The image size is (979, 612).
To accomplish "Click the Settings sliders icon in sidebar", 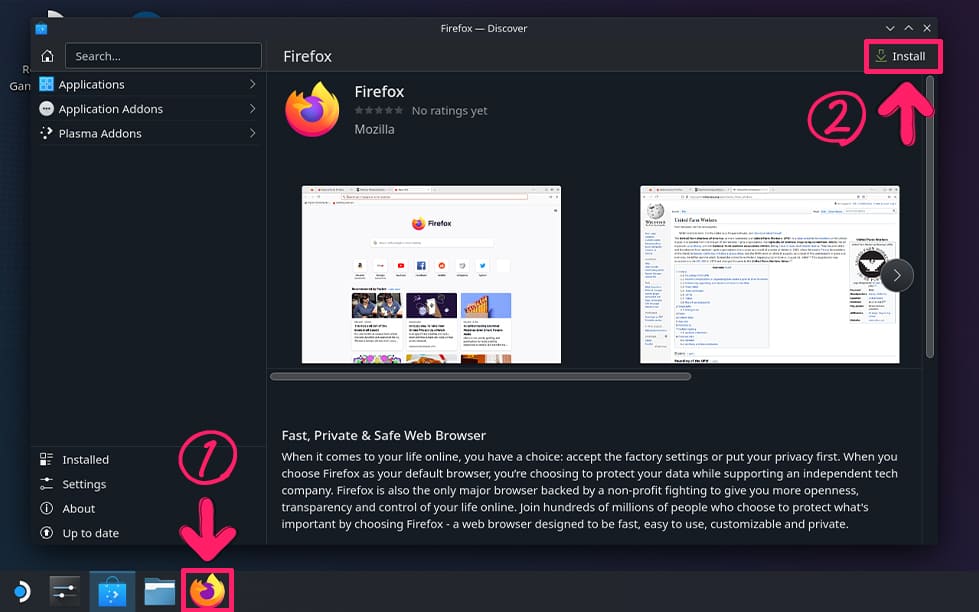I will click(46, 484).
